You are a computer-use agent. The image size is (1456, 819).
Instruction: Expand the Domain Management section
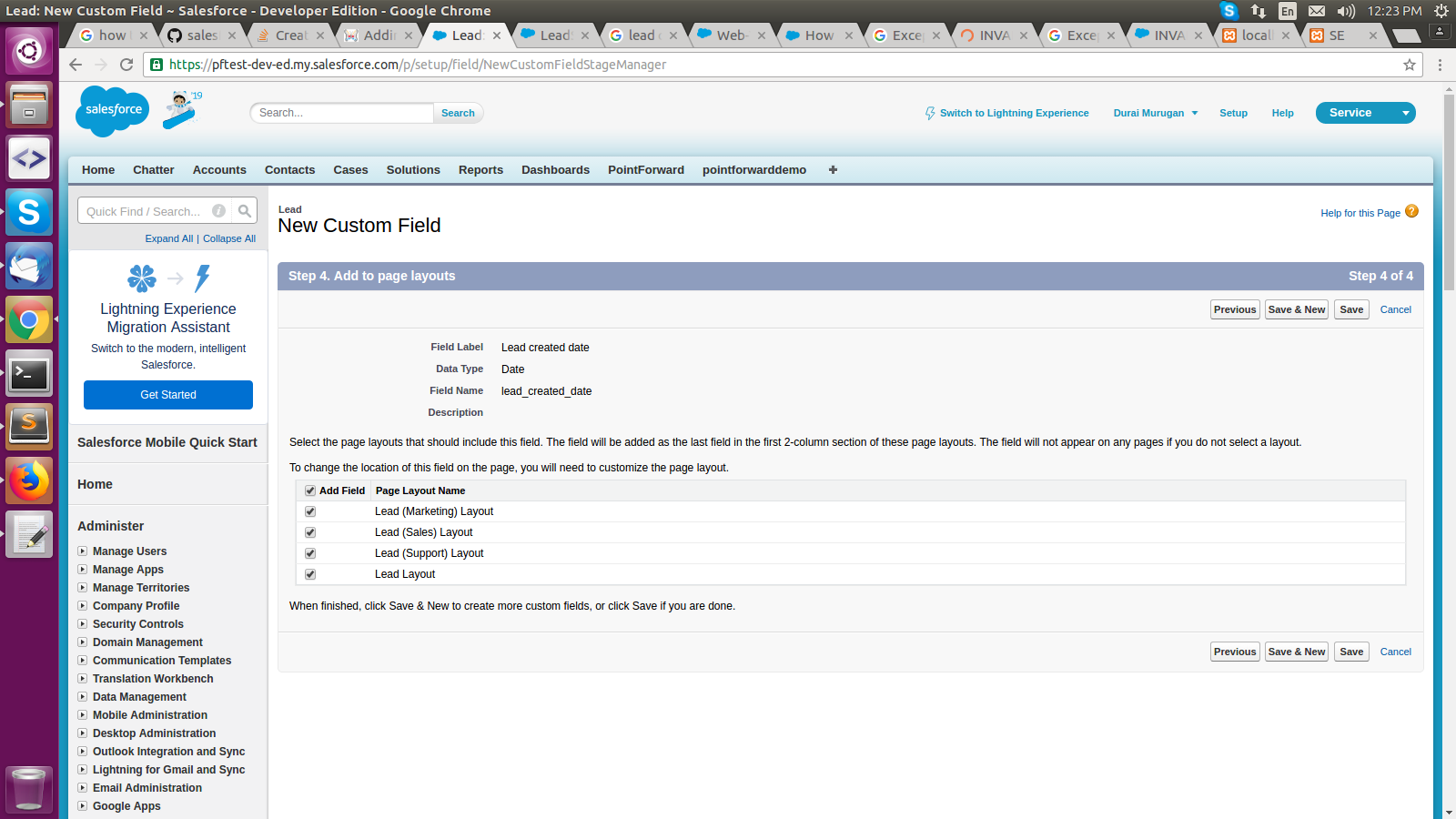point(83,642)
